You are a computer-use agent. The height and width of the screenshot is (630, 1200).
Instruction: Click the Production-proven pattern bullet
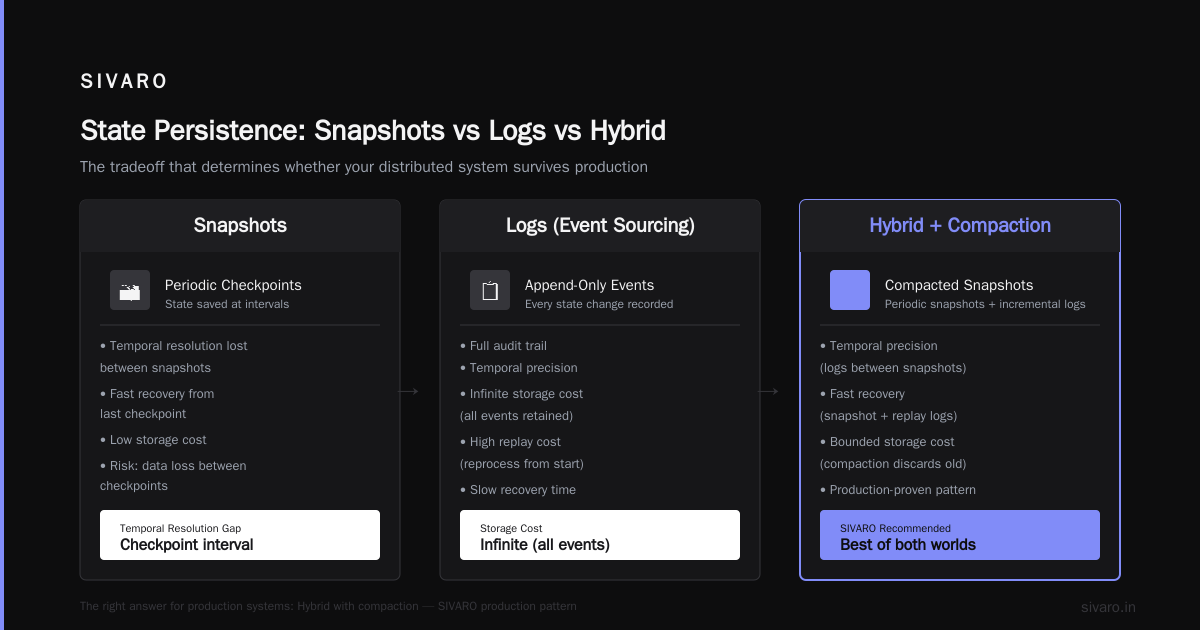click(x=898, y=490)
